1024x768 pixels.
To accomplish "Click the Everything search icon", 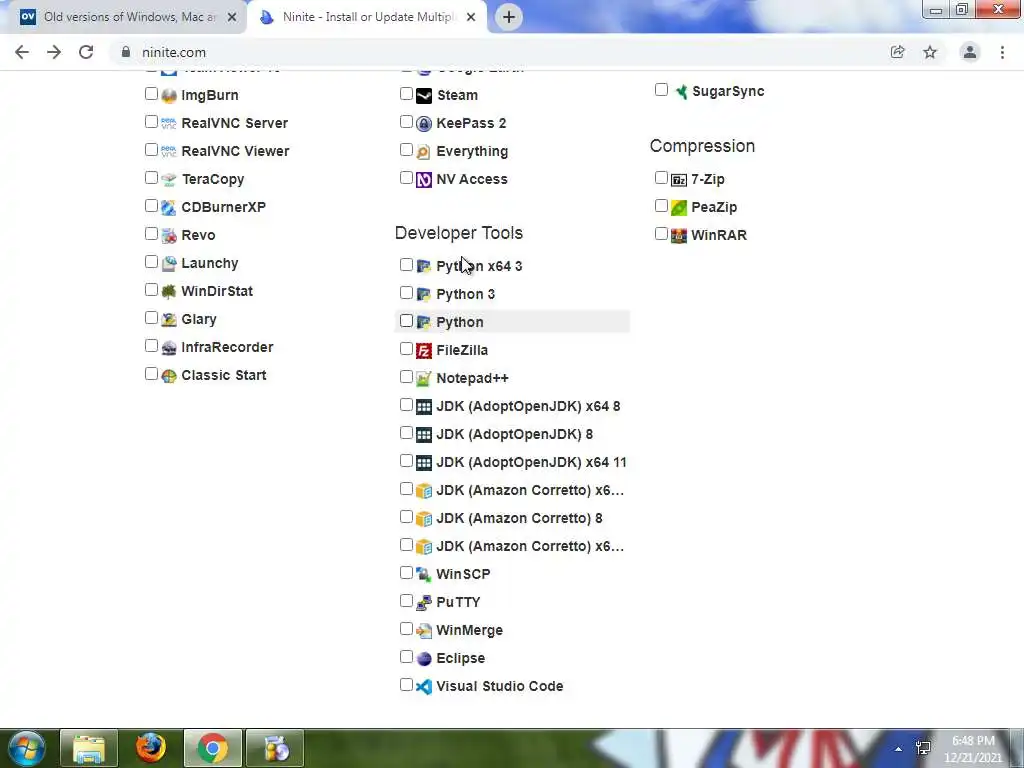I will coord(424,152).
